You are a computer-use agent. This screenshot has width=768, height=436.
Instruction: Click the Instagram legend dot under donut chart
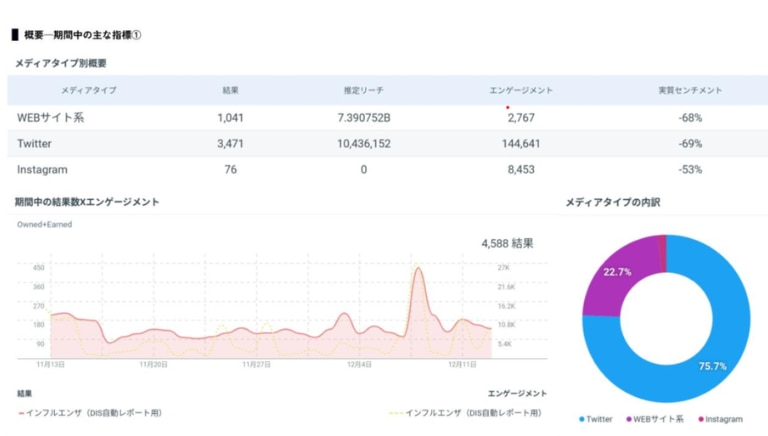(x=698, y=419)
